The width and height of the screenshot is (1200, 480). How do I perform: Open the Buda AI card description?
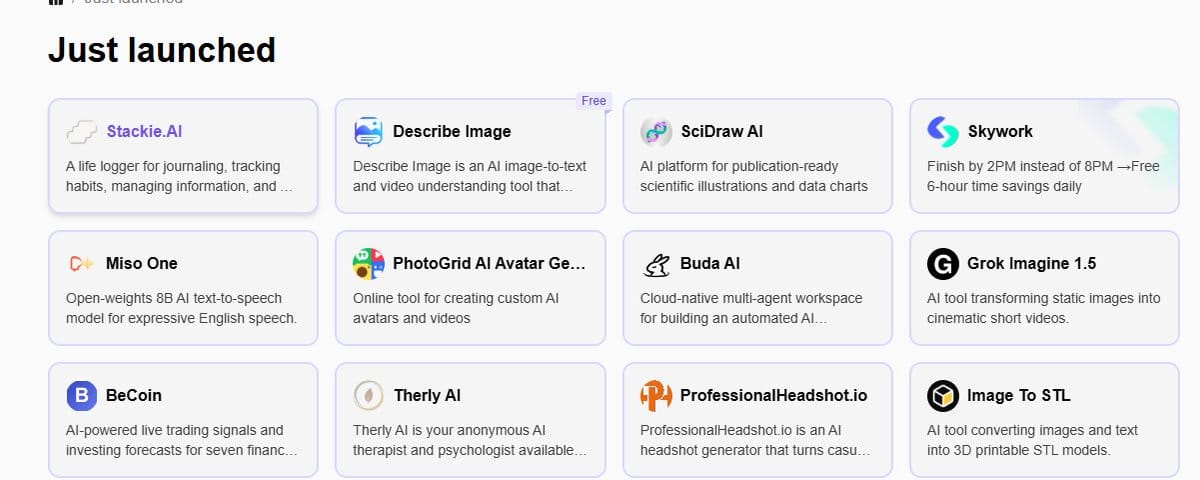point(751,308)
